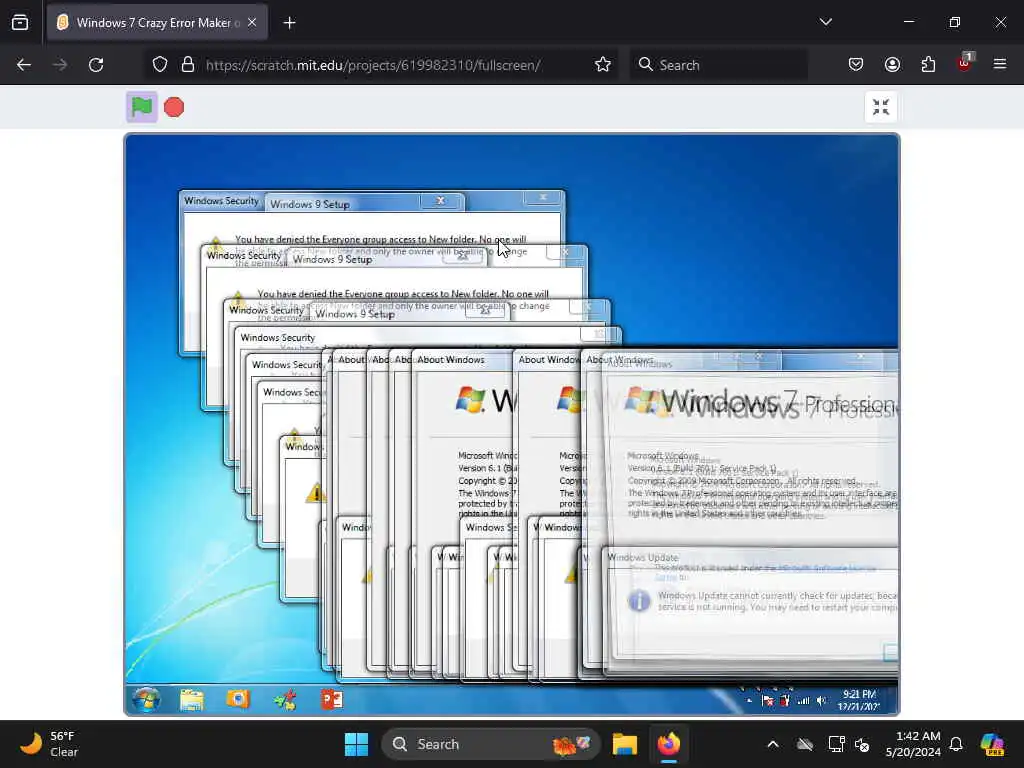This screenshot has height=768, width=1024.
Task: Open Firefox hamburger application menu
Action: tap(1000, 64)
